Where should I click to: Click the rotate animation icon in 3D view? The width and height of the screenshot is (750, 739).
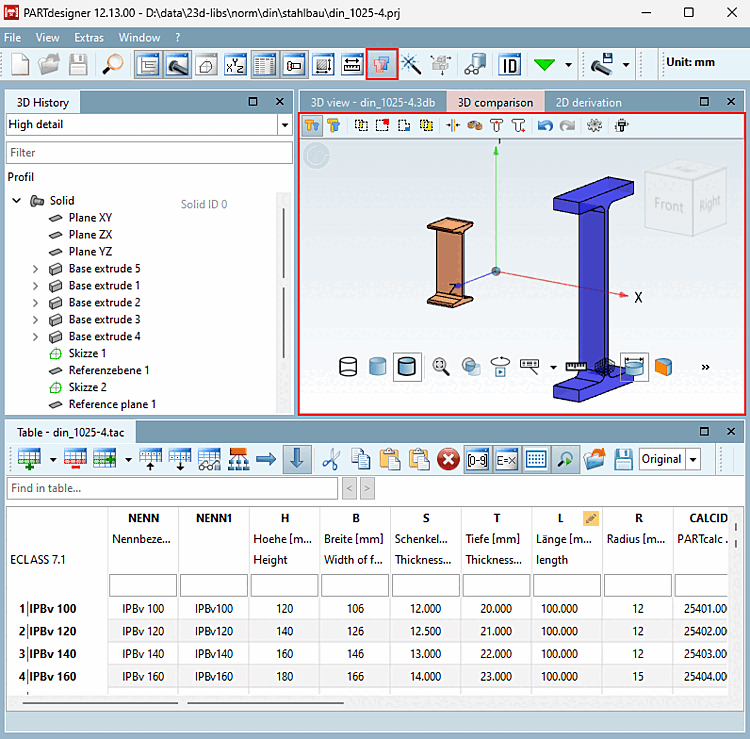[x=500, y=367]
